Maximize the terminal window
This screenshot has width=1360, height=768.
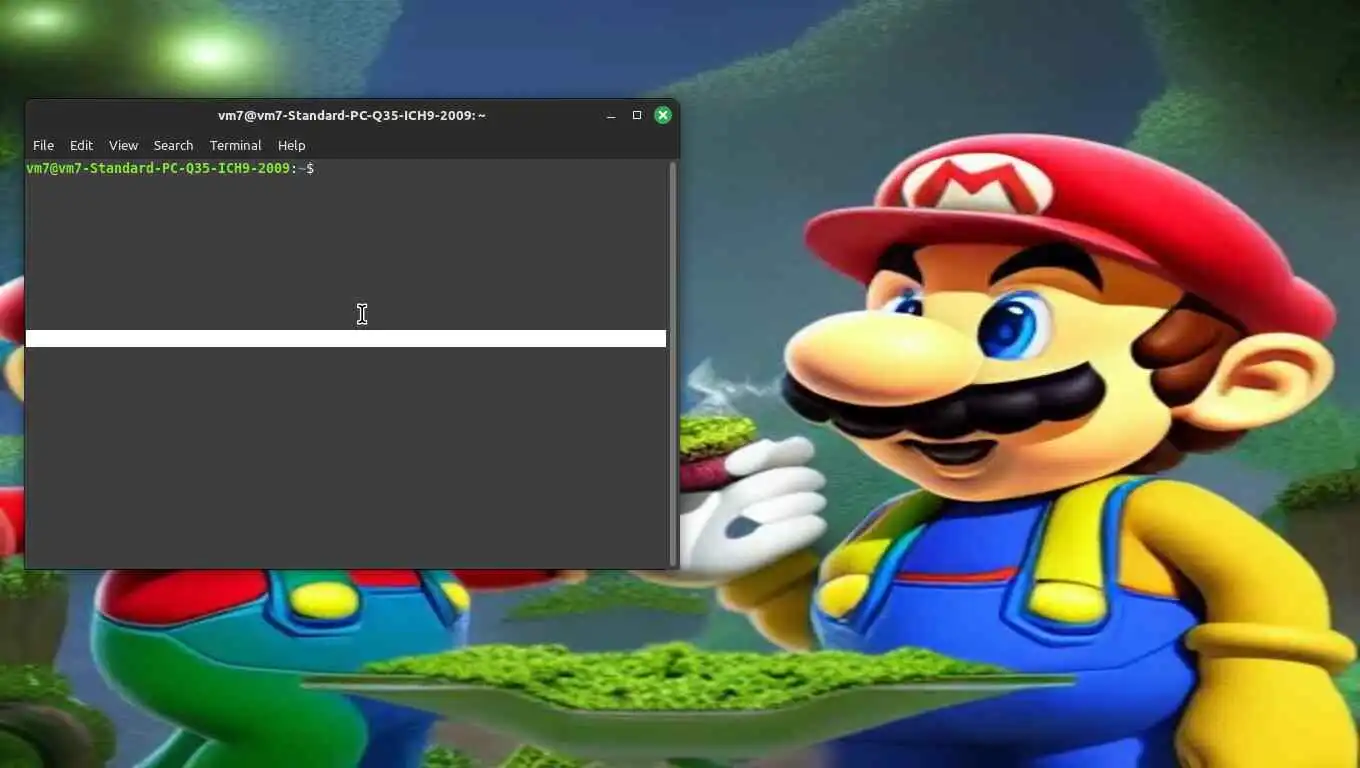coord(637,115)
